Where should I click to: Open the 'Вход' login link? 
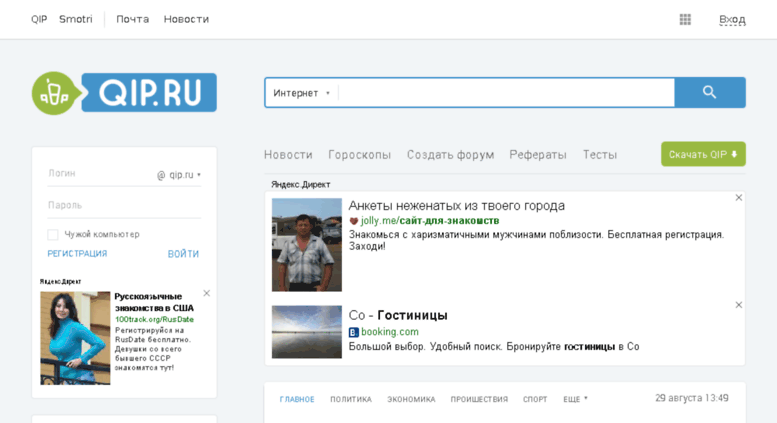732,19
